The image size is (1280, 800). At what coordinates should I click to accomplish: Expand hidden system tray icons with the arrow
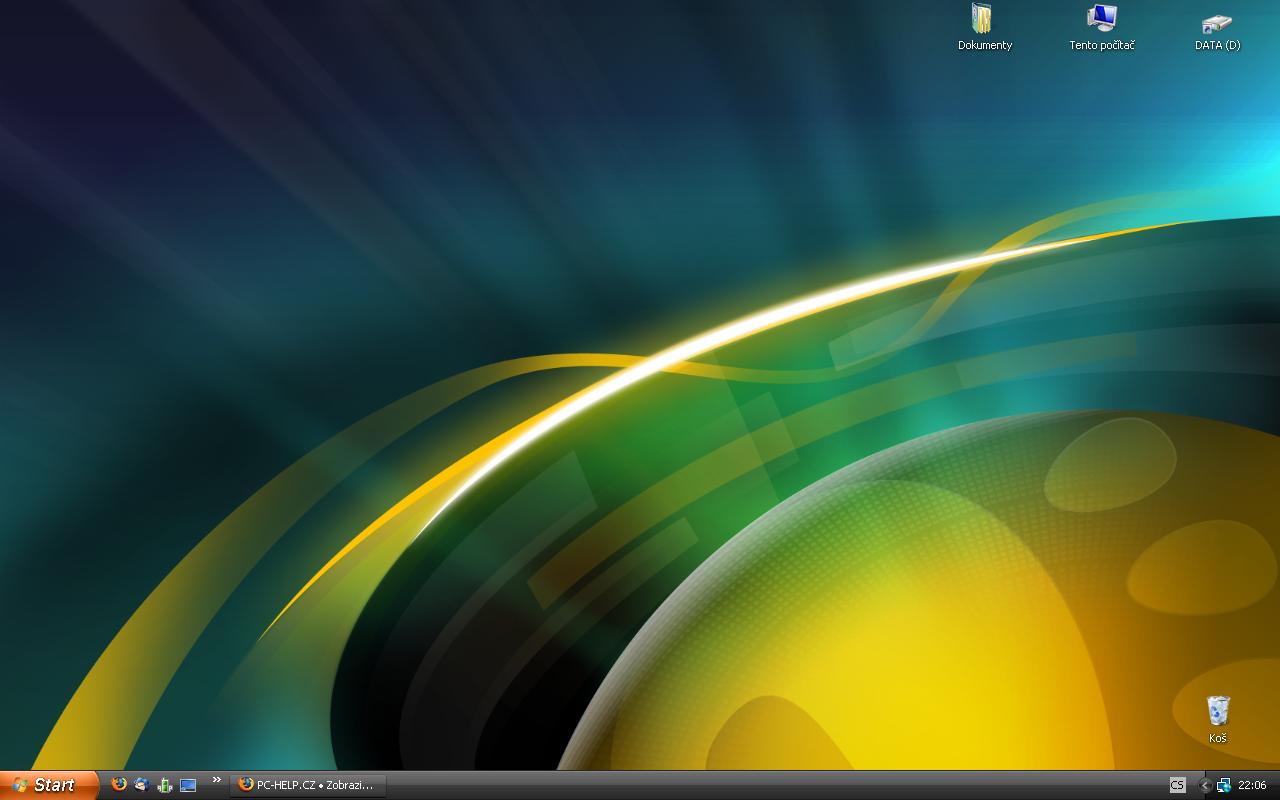pos(1205,785)
